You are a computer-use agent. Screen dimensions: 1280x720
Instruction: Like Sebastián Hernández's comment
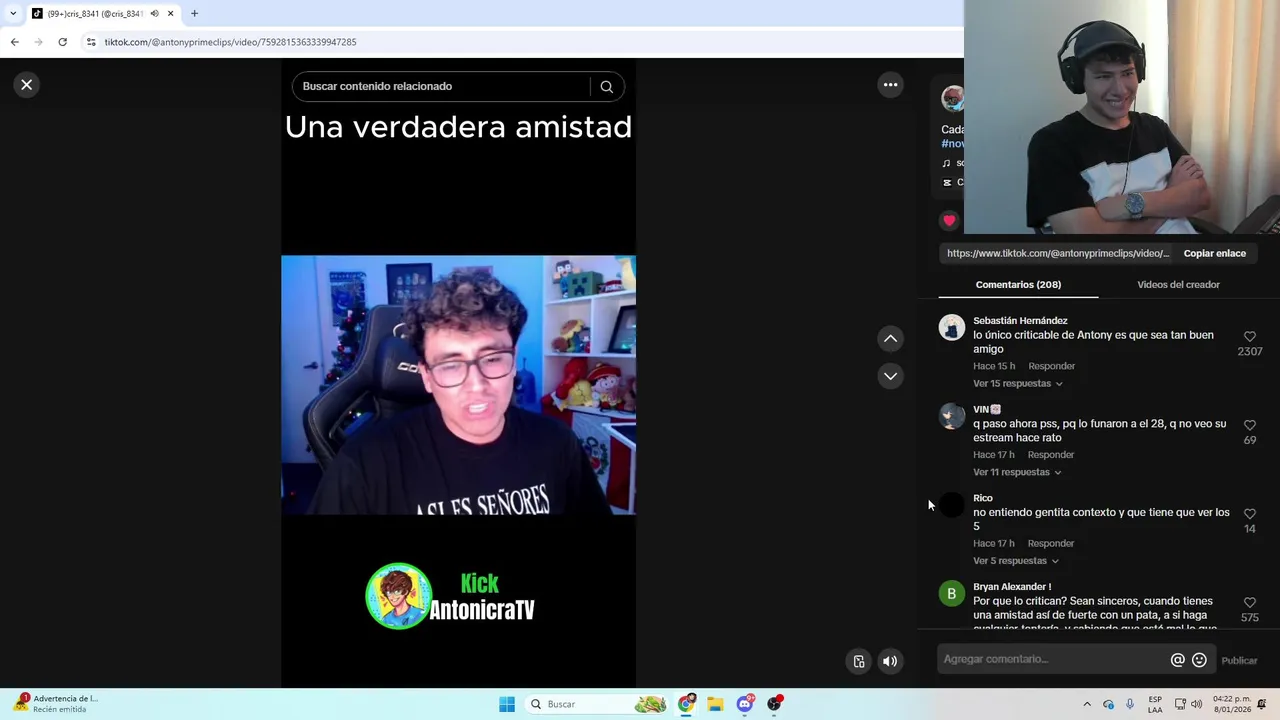pos(1249,337)
